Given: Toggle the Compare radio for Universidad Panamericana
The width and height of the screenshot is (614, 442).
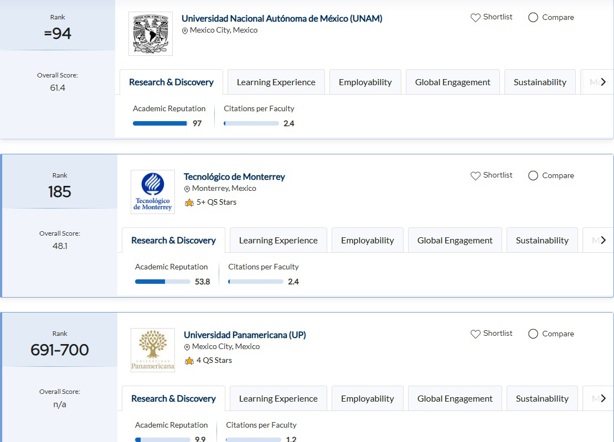Looking at the screenshot, I should click(533, 334).
